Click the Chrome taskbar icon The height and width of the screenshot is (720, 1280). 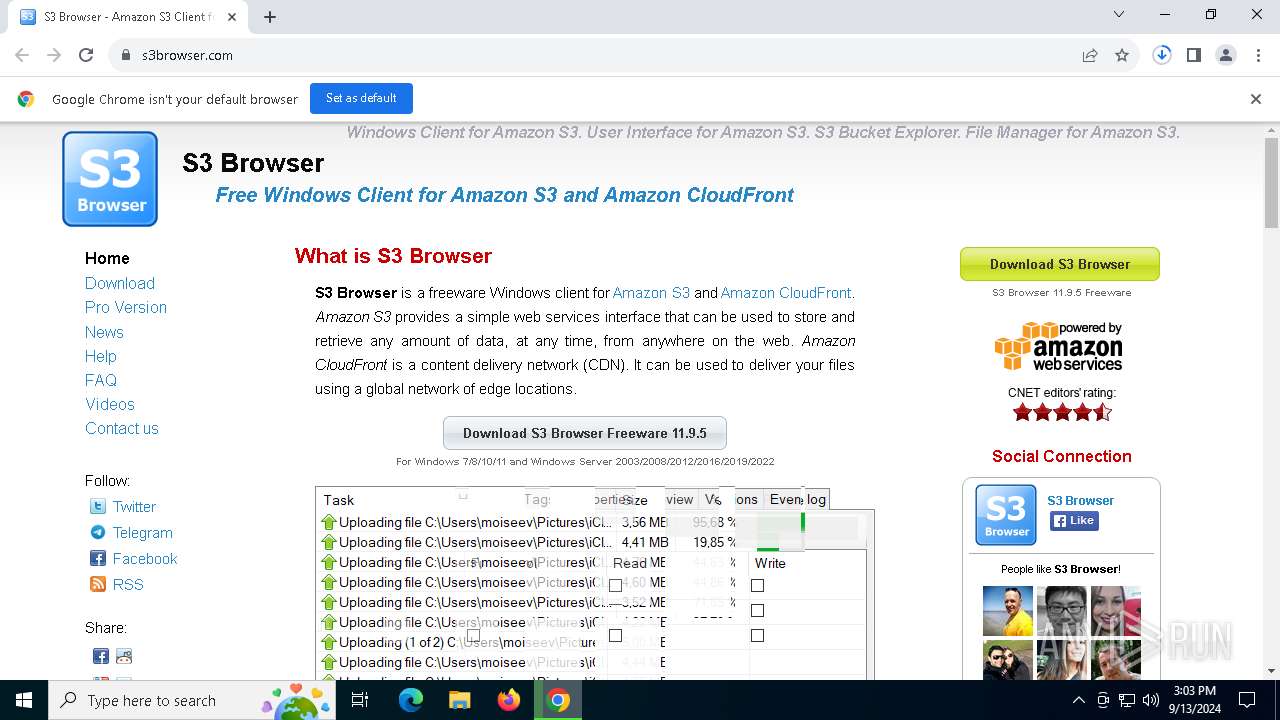(x=558, y=700)
